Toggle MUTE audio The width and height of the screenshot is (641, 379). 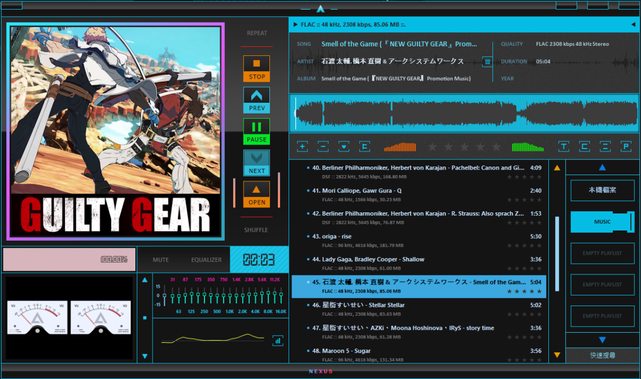coord(160,260)
